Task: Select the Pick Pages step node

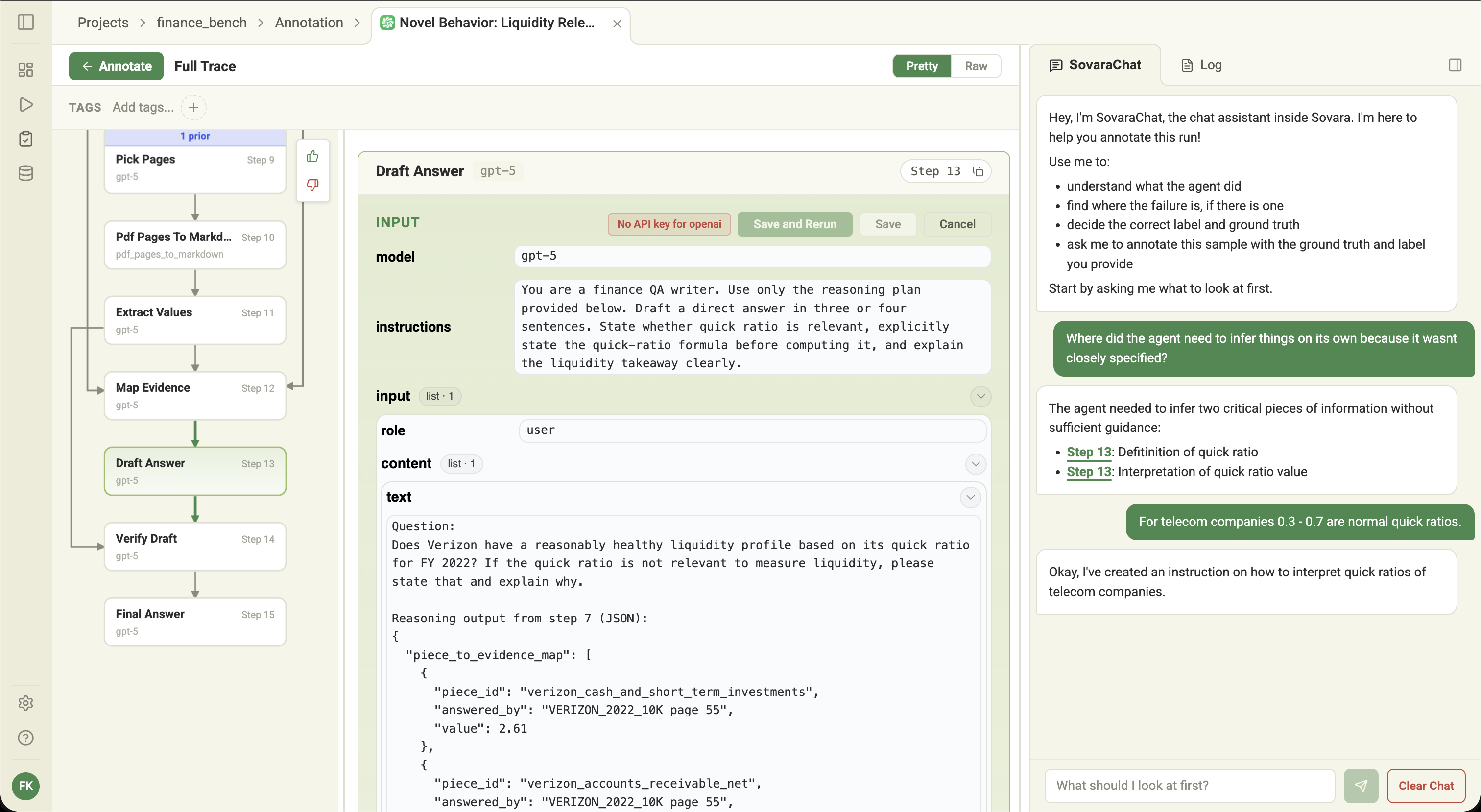Action: click(195, 167)
